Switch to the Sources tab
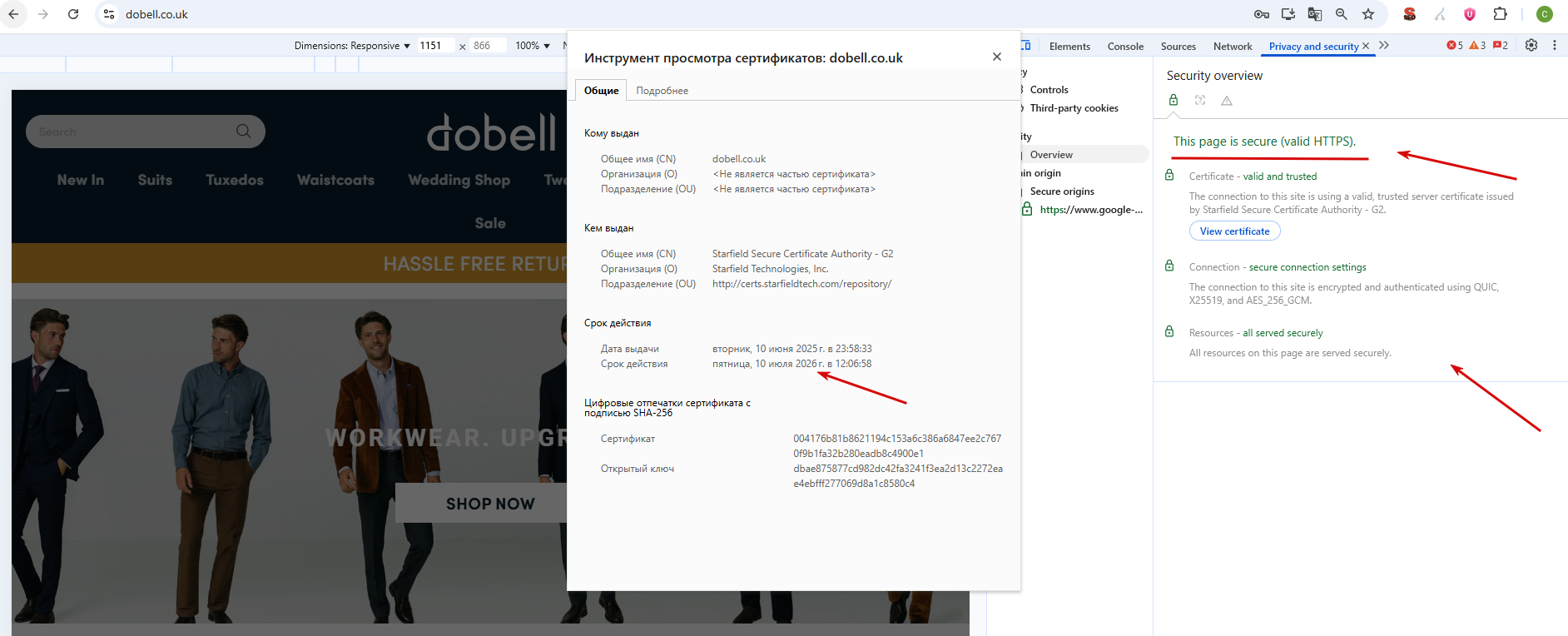 1178,47
